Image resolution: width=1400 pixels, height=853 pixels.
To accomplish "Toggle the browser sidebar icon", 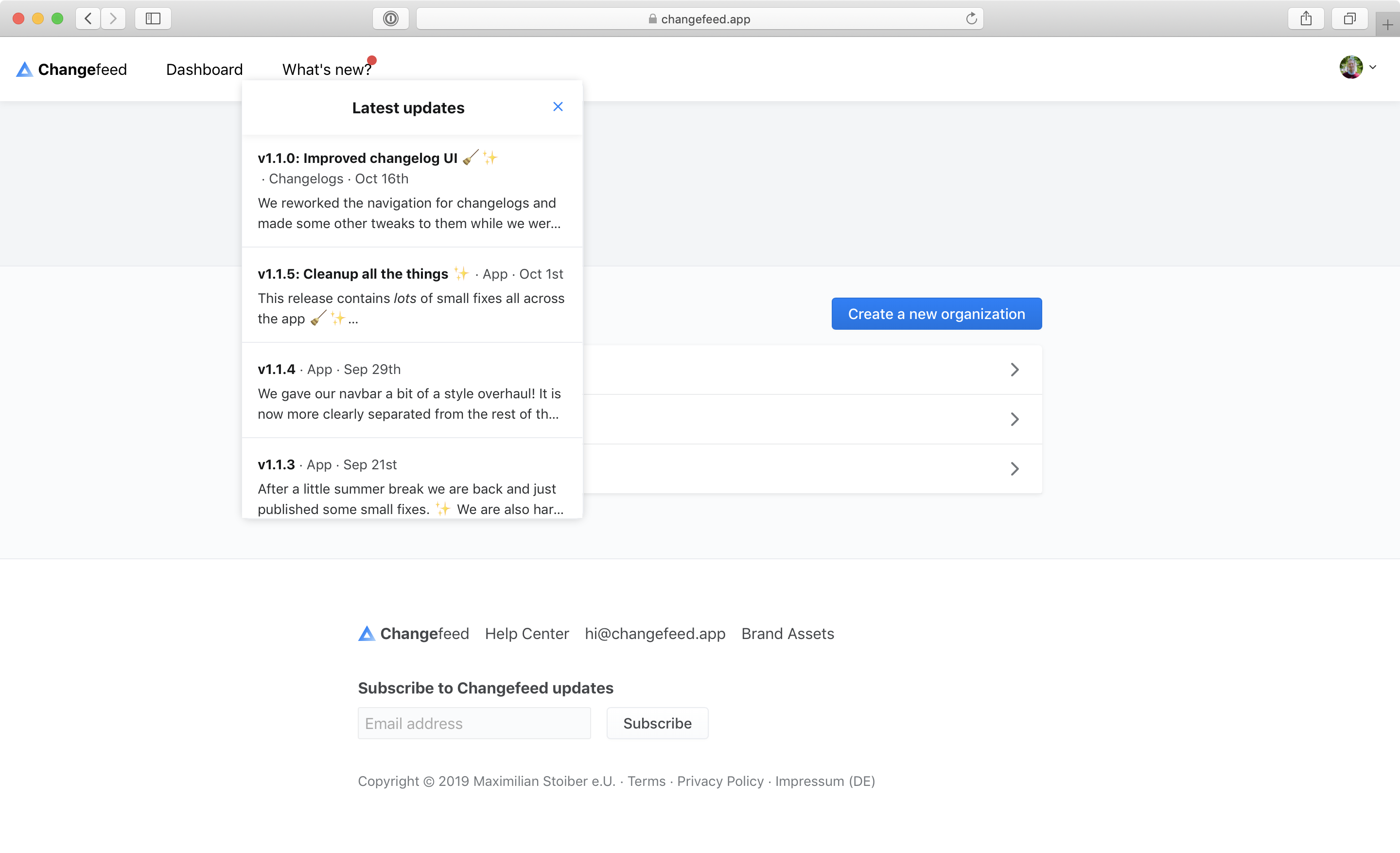I will [152, 18].
